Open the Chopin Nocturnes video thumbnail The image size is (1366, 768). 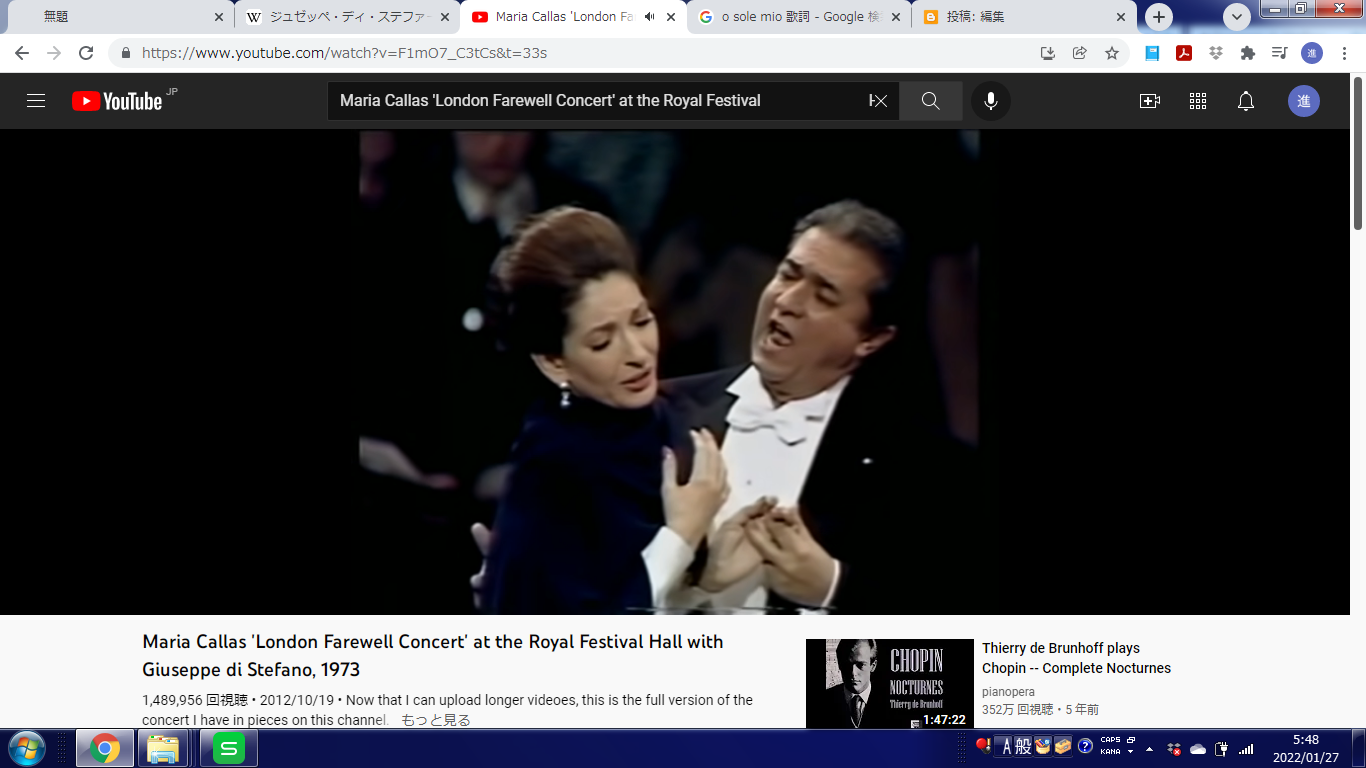[x=890, y=684]
